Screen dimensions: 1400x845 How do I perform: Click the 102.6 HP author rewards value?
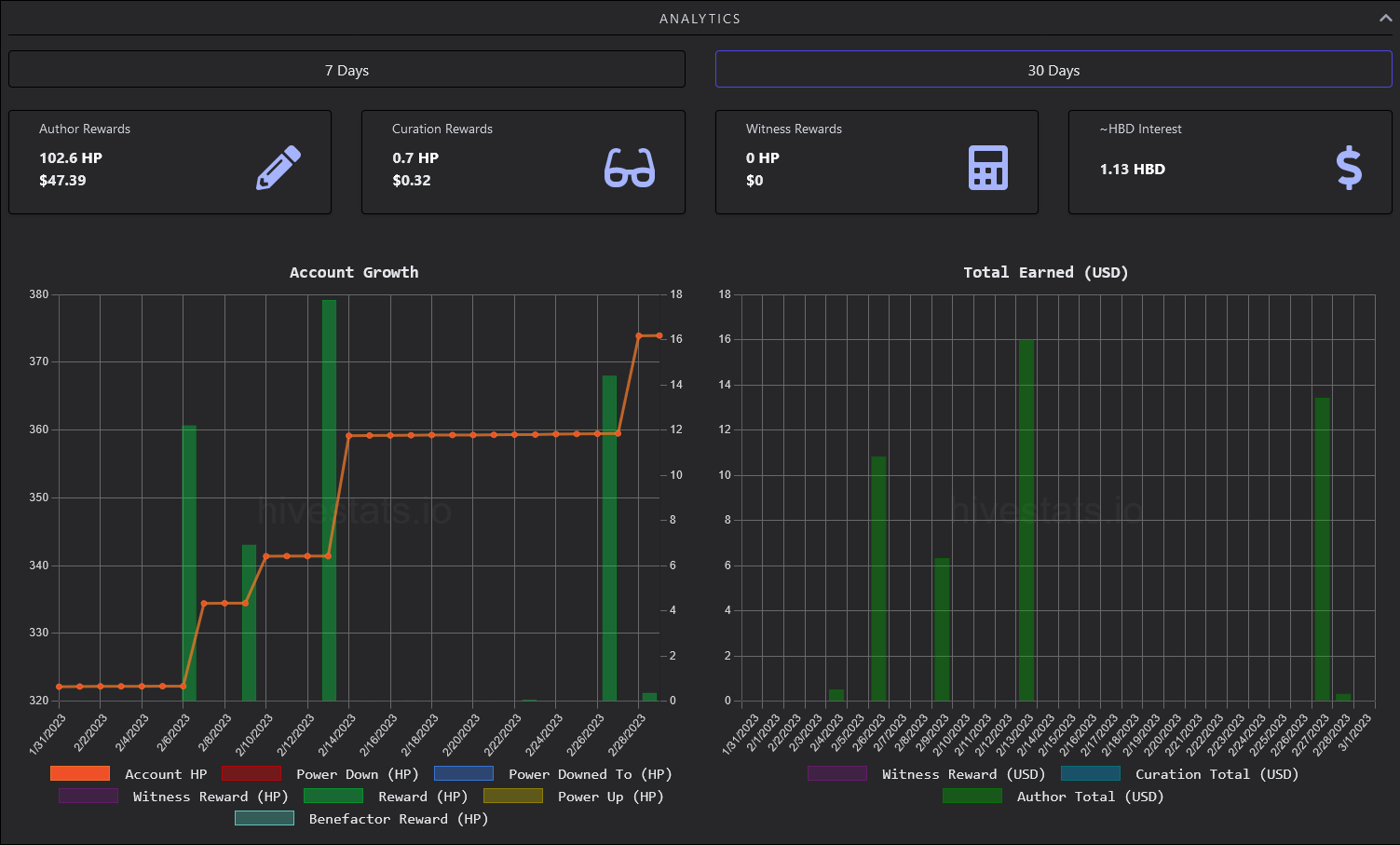point(71,157)
